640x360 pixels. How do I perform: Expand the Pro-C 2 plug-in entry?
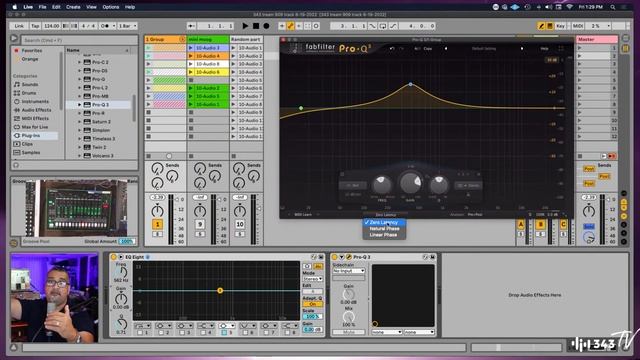80,62
